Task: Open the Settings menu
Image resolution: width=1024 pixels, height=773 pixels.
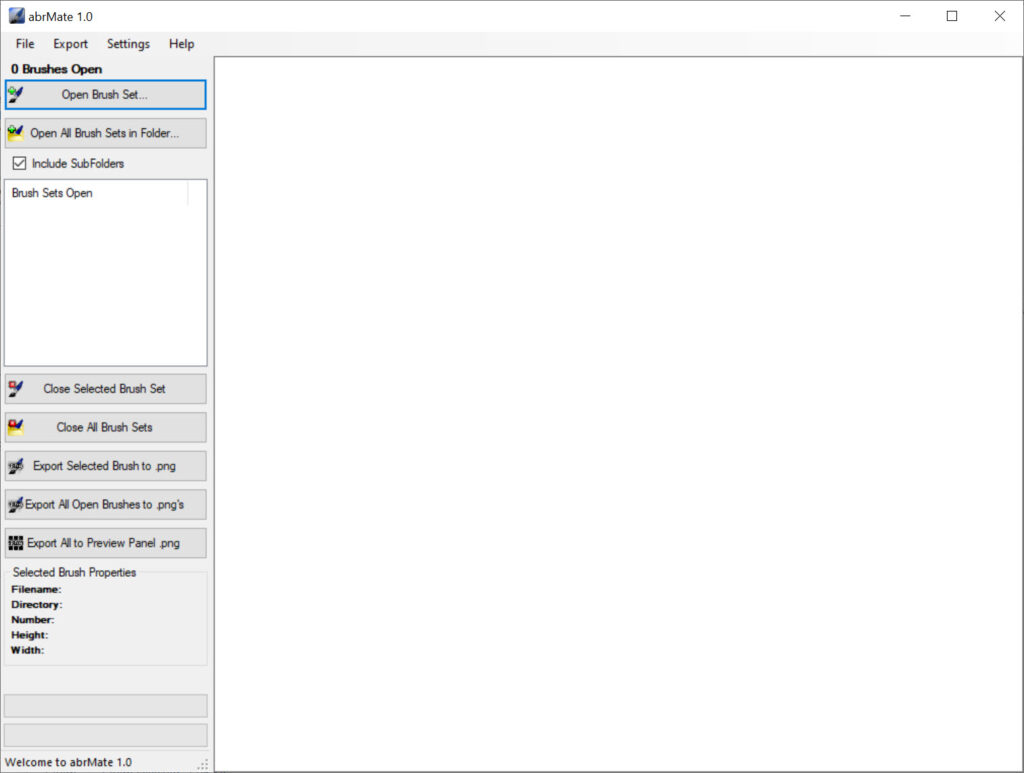Action: (x=129, y=44)
